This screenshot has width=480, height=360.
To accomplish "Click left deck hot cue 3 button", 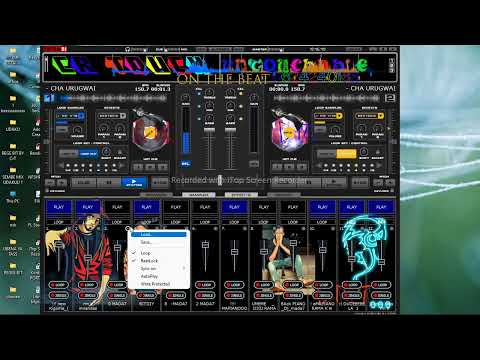I will click(x=163, y=167).
